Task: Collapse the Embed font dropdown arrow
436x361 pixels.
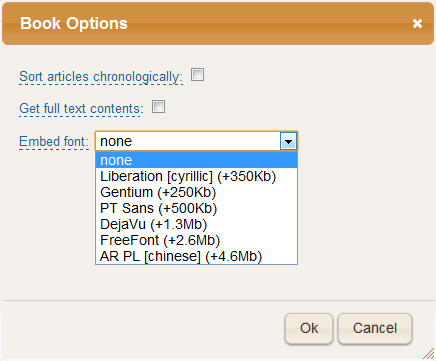Action: 288,141
